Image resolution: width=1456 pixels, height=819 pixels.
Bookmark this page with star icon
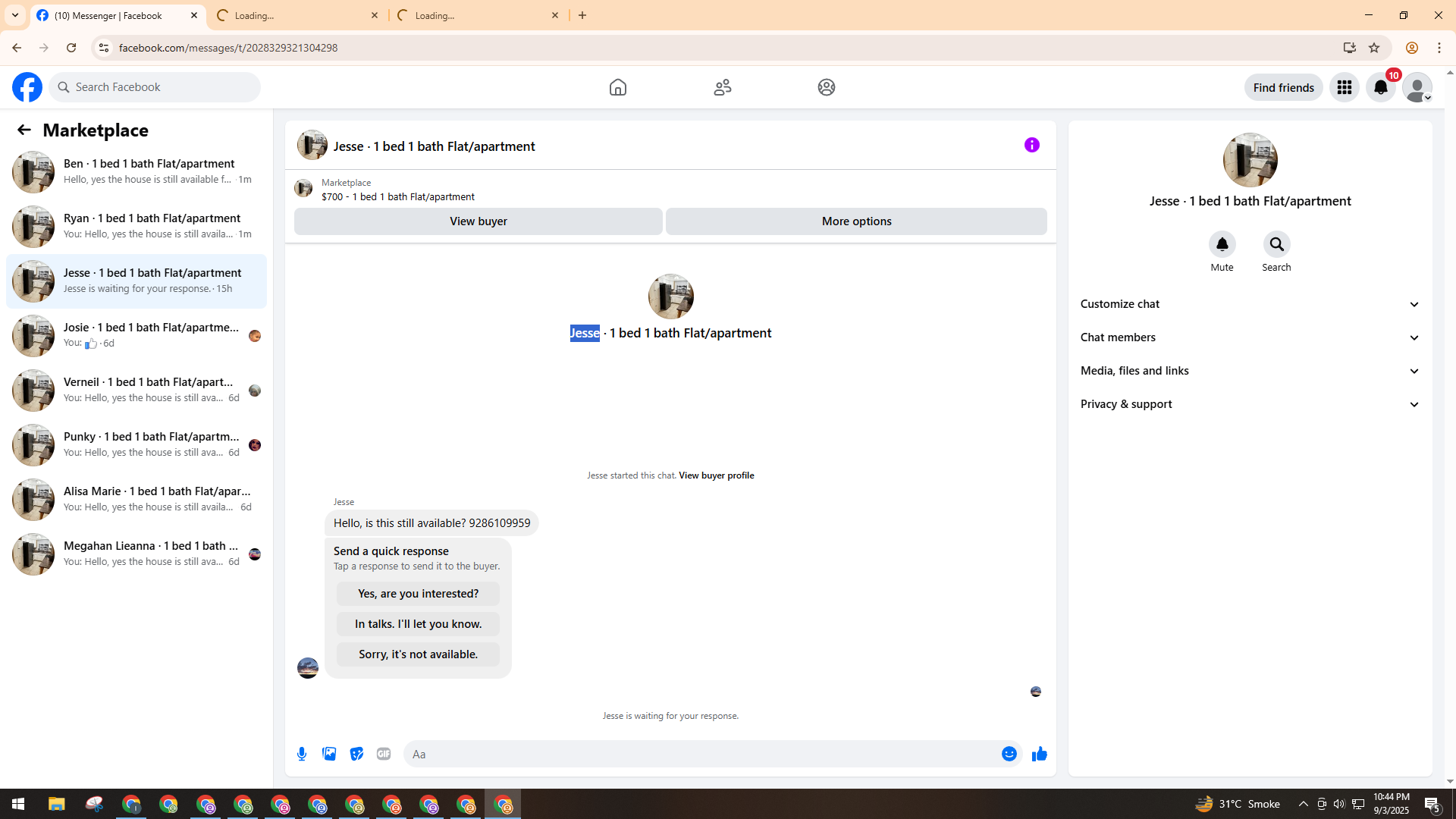click(1374, 48)
